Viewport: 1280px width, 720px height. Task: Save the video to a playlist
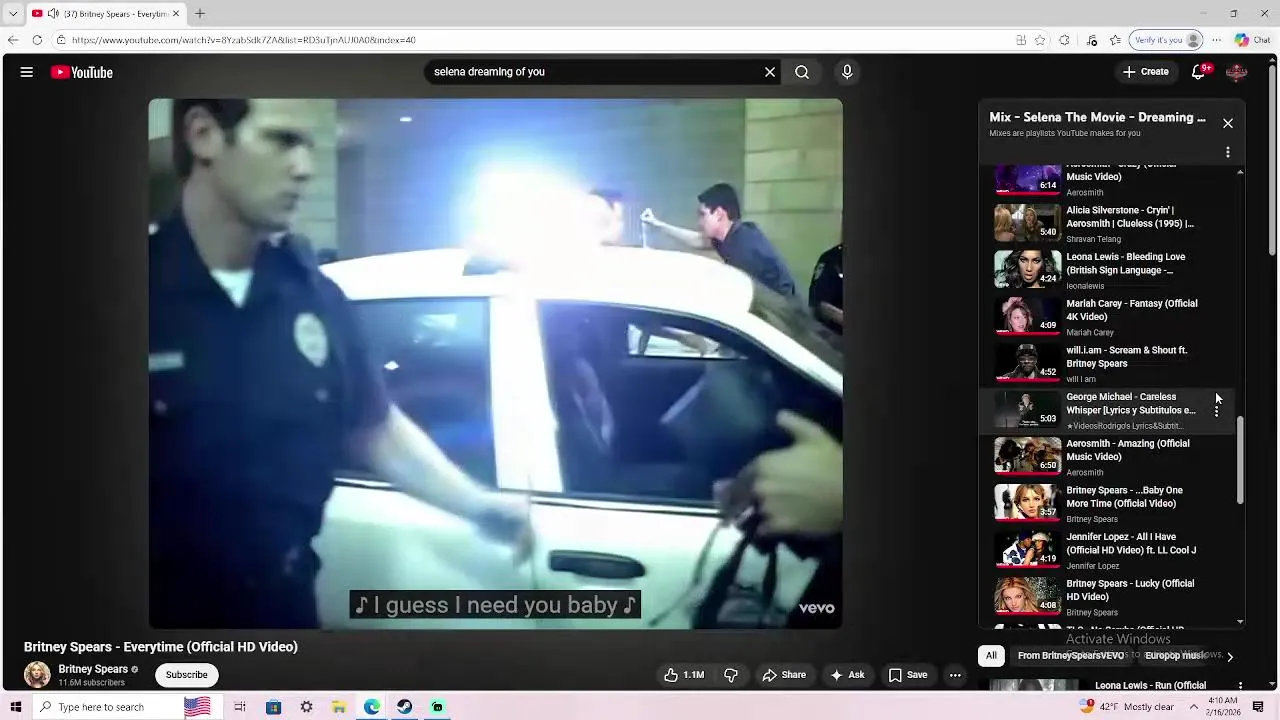click(x=908, y=675)
